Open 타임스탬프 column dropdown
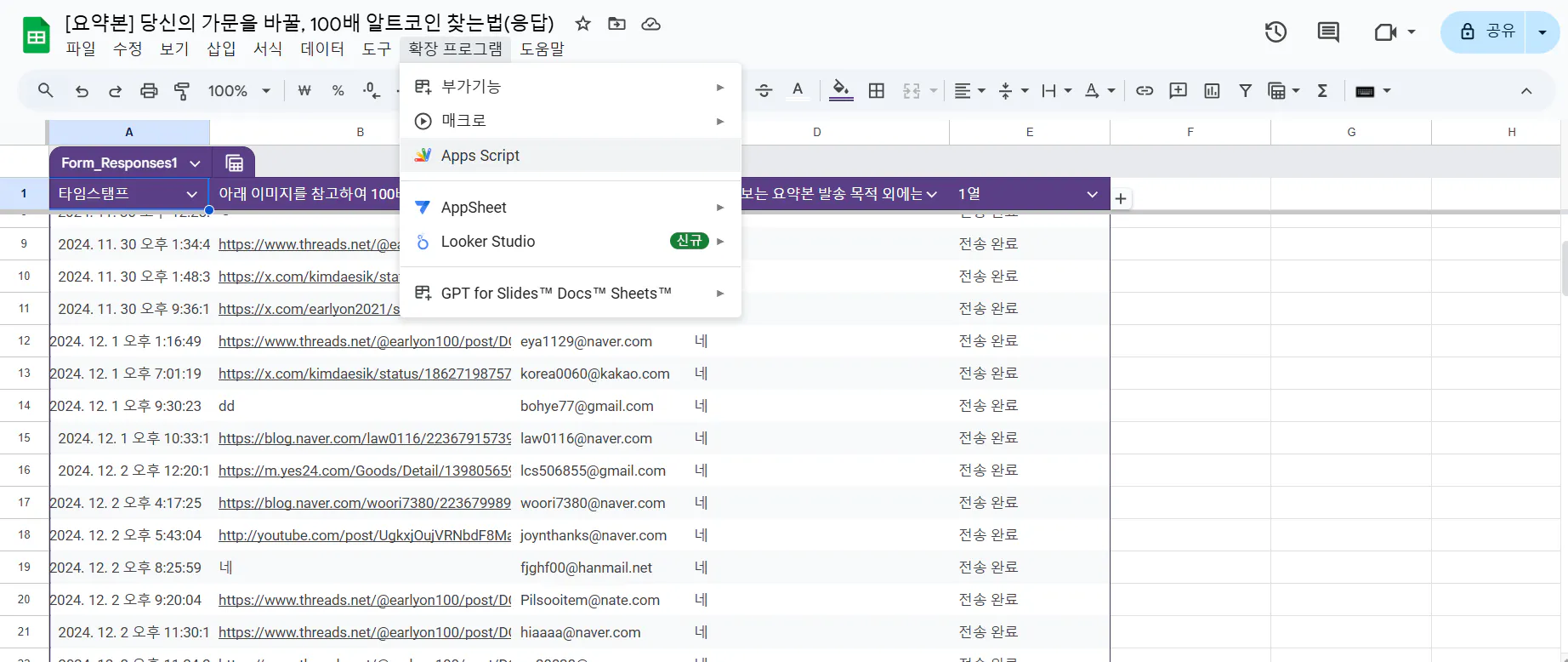This screenshot has width=1568, height=662. tap(191, 194)
